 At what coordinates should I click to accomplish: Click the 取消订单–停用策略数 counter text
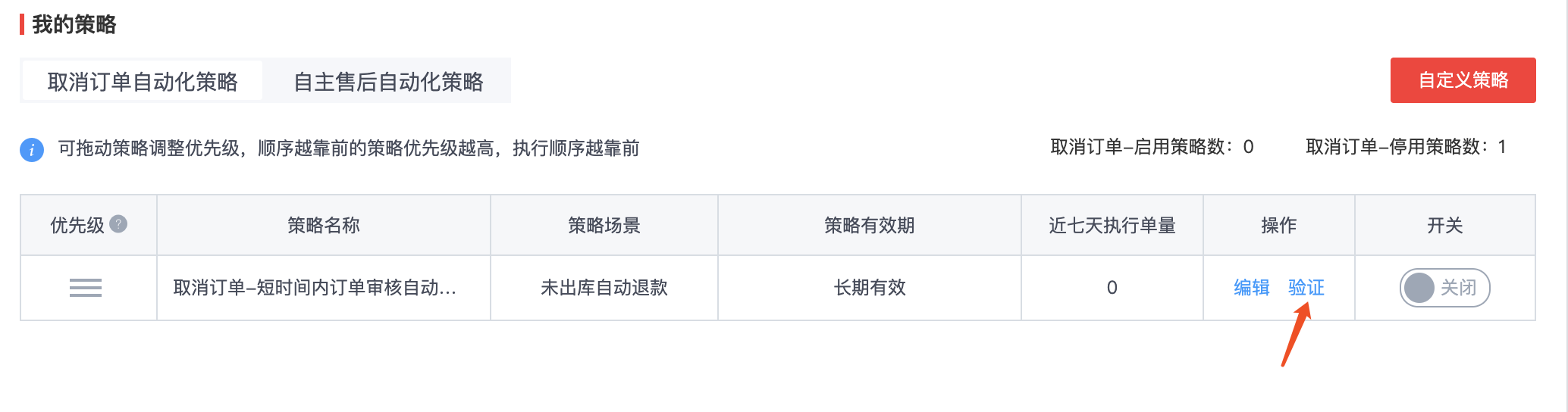tap(1406, 147)
